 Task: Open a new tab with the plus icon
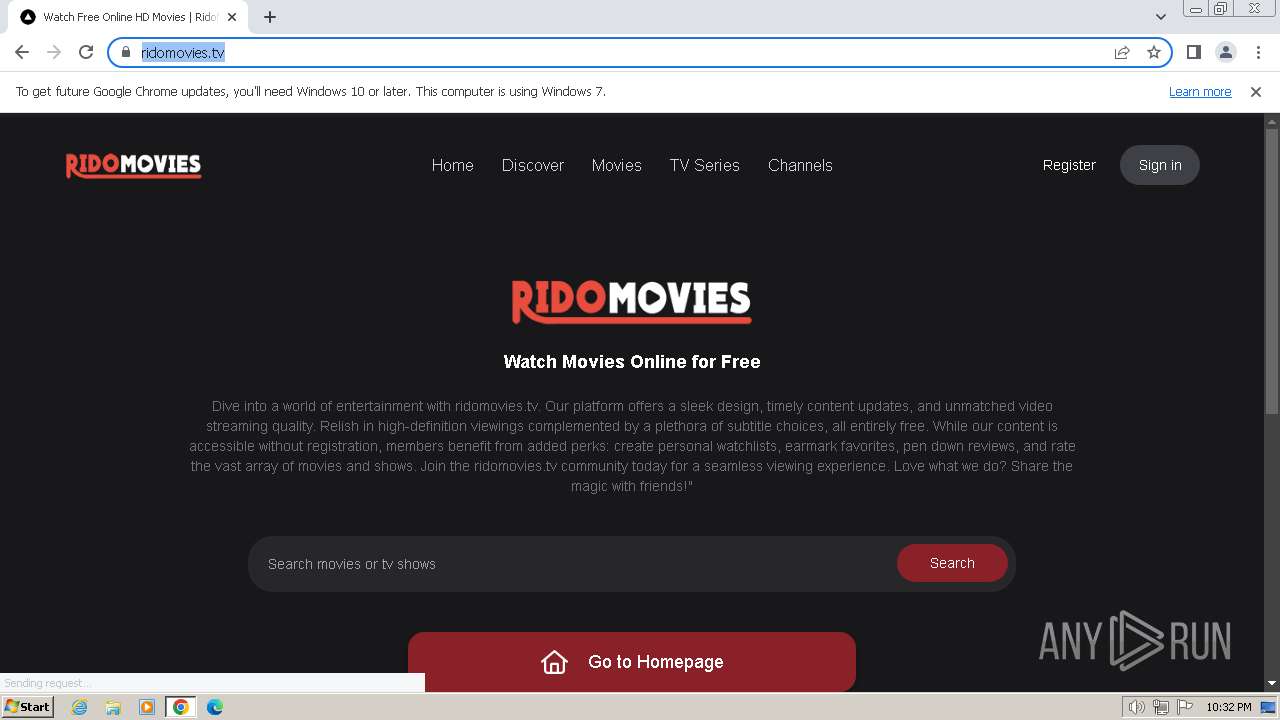pyautogui.click(x=270, y=17)
